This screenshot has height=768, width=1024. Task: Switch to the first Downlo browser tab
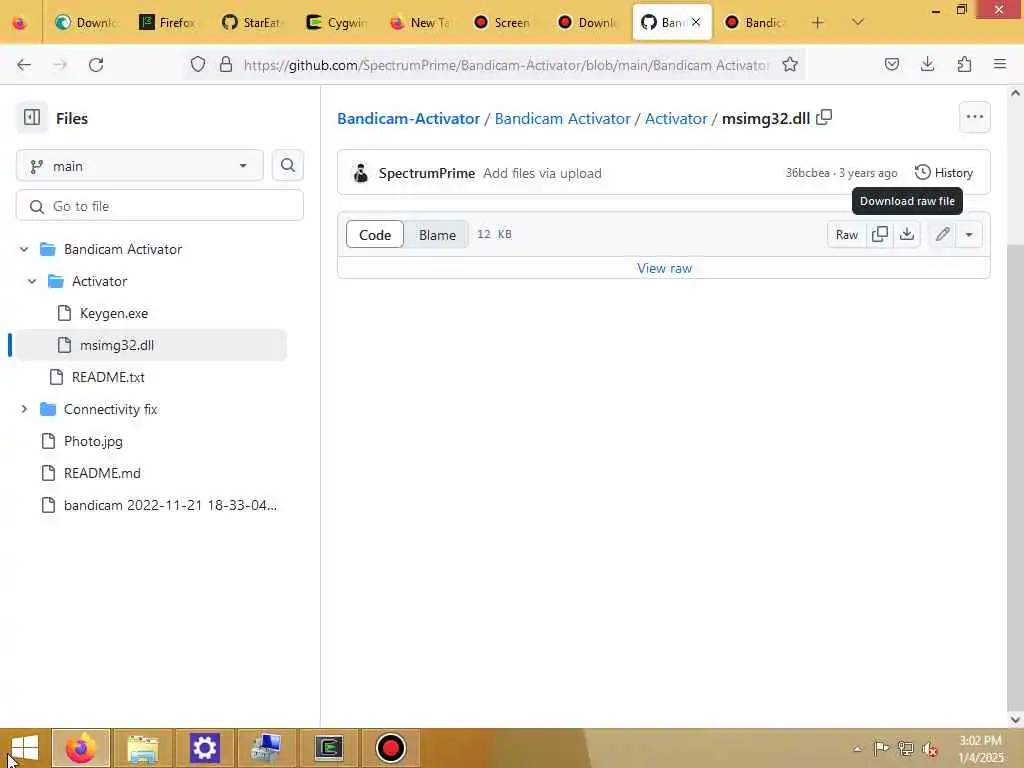click(86, 22)
